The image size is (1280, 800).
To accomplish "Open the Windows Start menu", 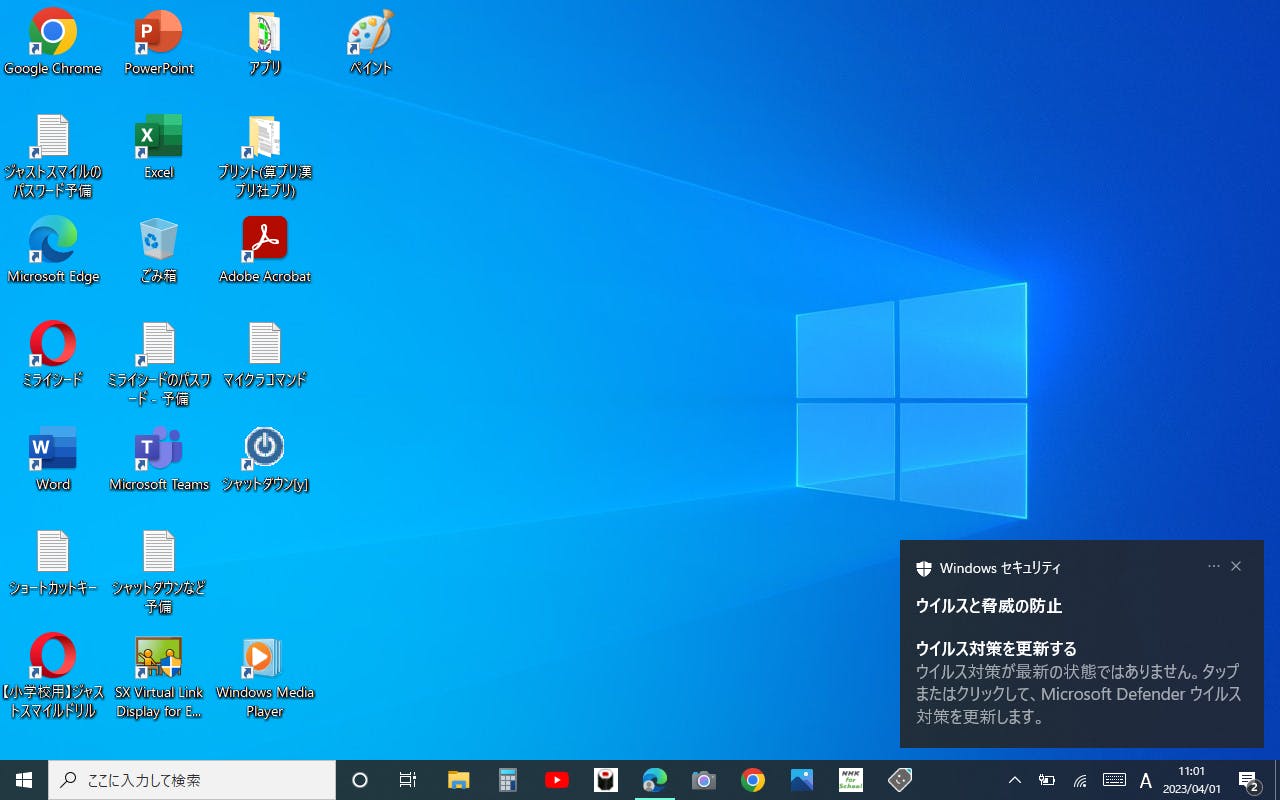I will coord(24,780).
